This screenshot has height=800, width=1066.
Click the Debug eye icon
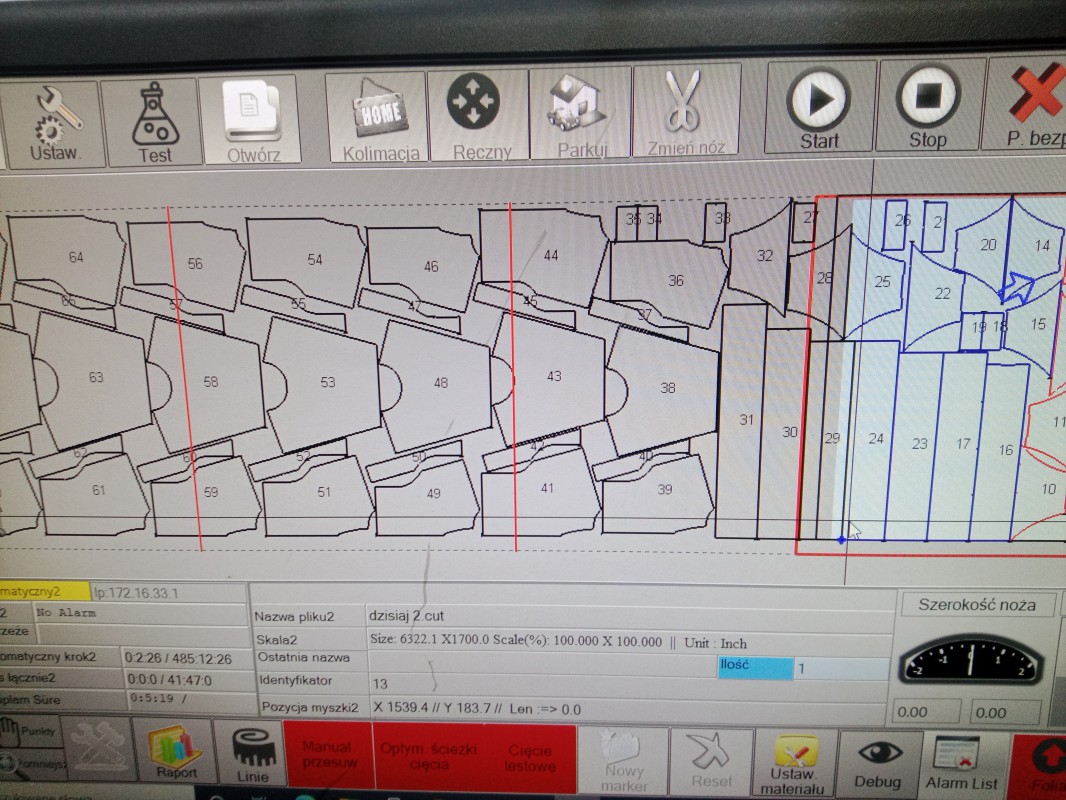click(876, 764)
